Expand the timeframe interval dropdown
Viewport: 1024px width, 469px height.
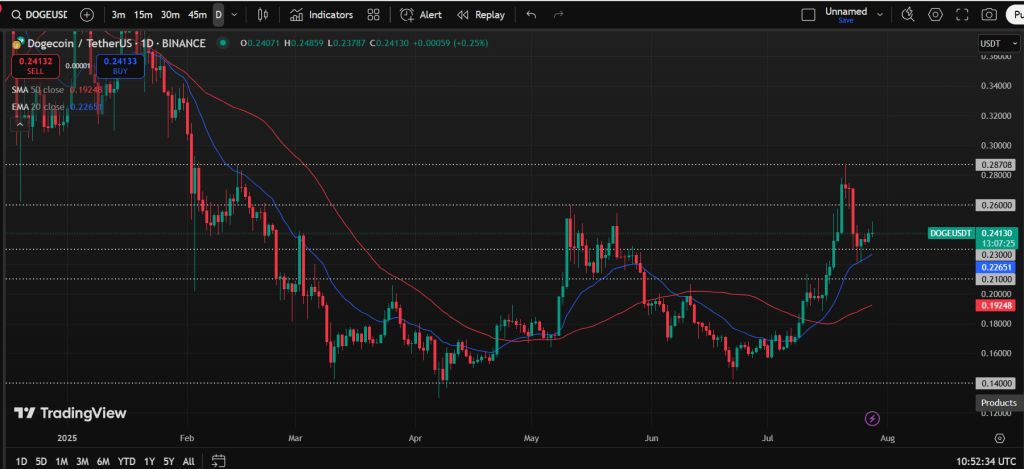pos(234,14)
